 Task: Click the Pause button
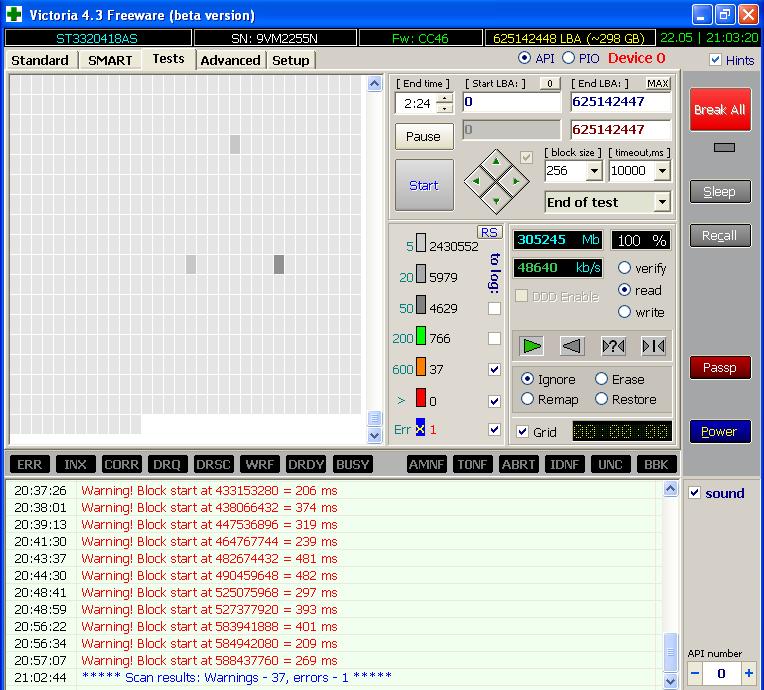[424, 136]
